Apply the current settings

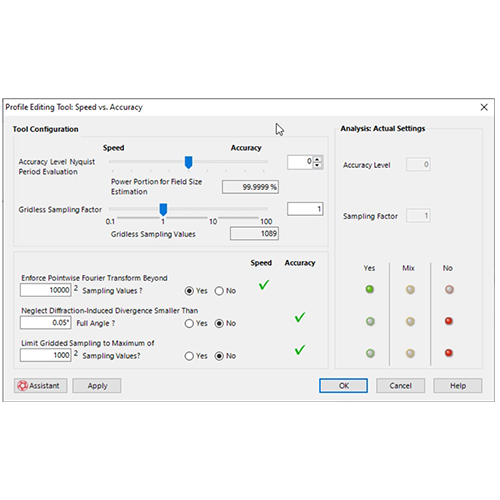97,386
